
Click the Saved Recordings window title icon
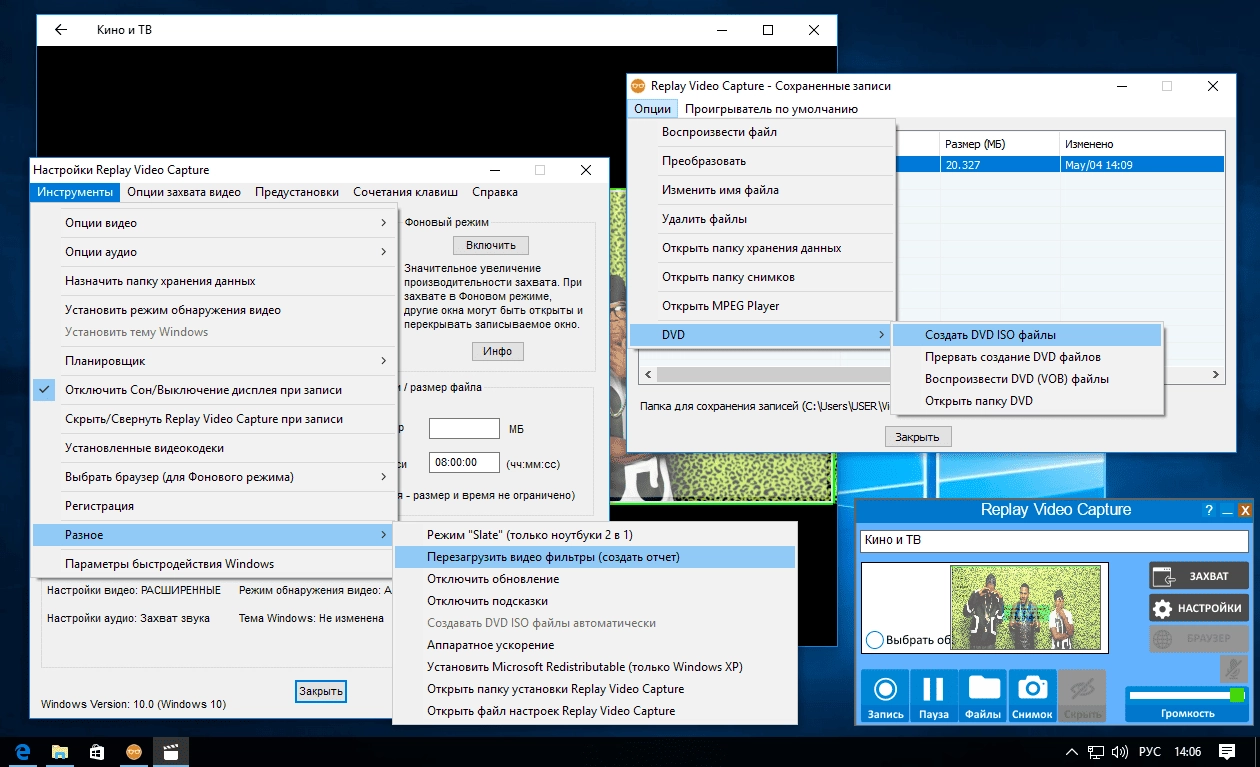coord(638,86)
